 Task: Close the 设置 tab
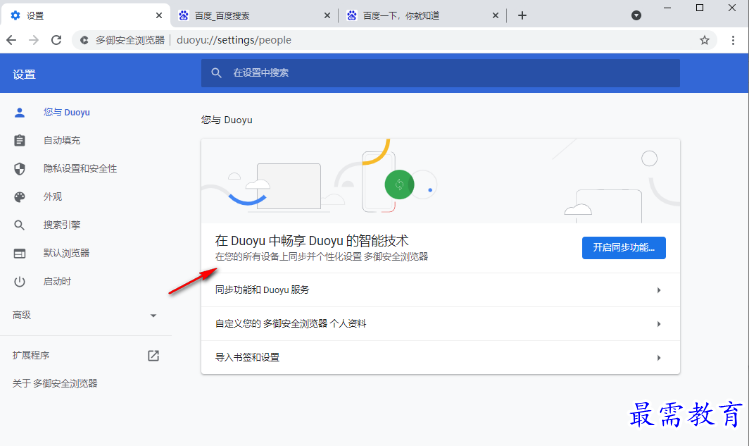tap(159, 16)
